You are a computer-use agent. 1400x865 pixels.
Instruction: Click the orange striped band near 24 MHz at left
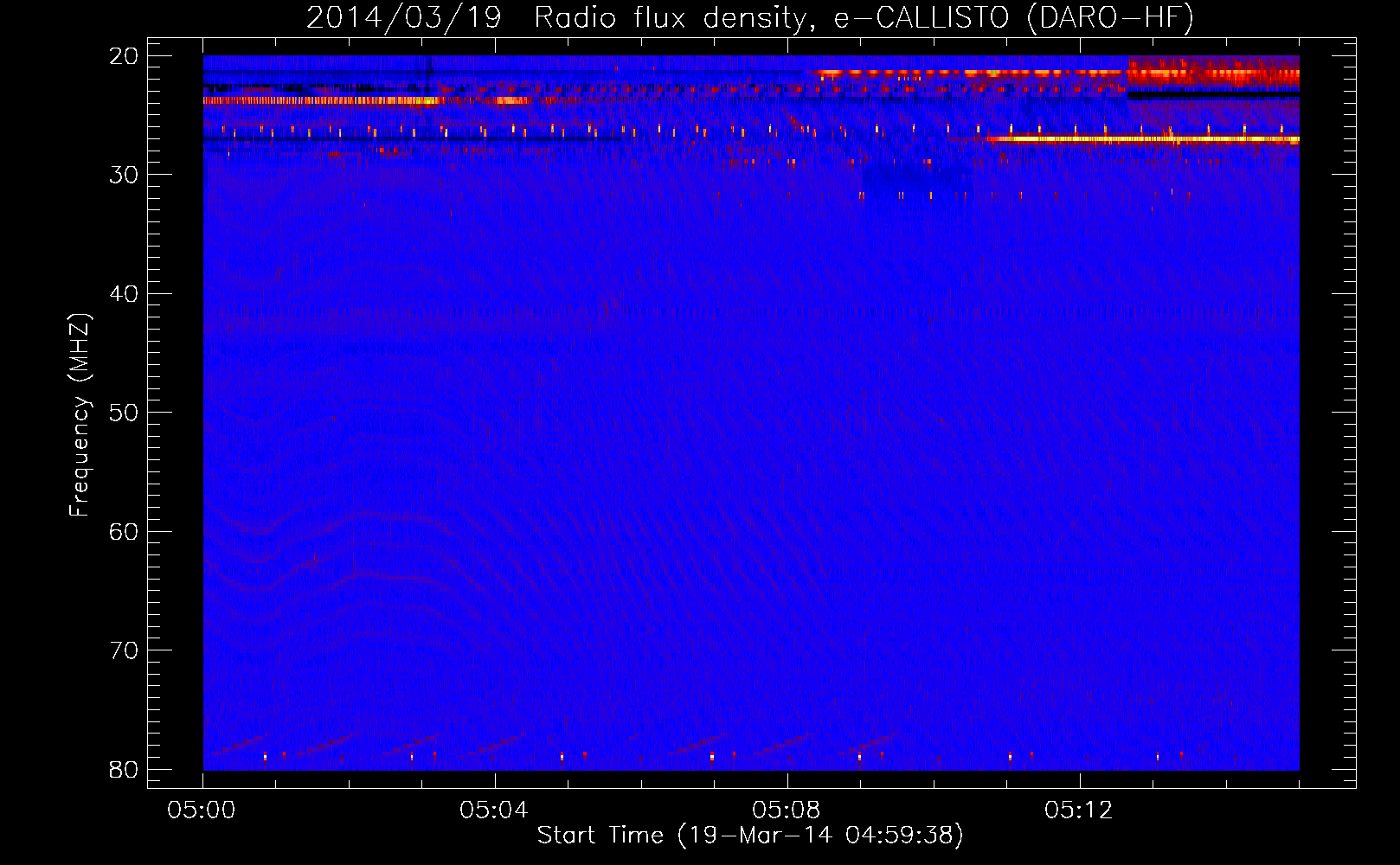coord(322,100)
